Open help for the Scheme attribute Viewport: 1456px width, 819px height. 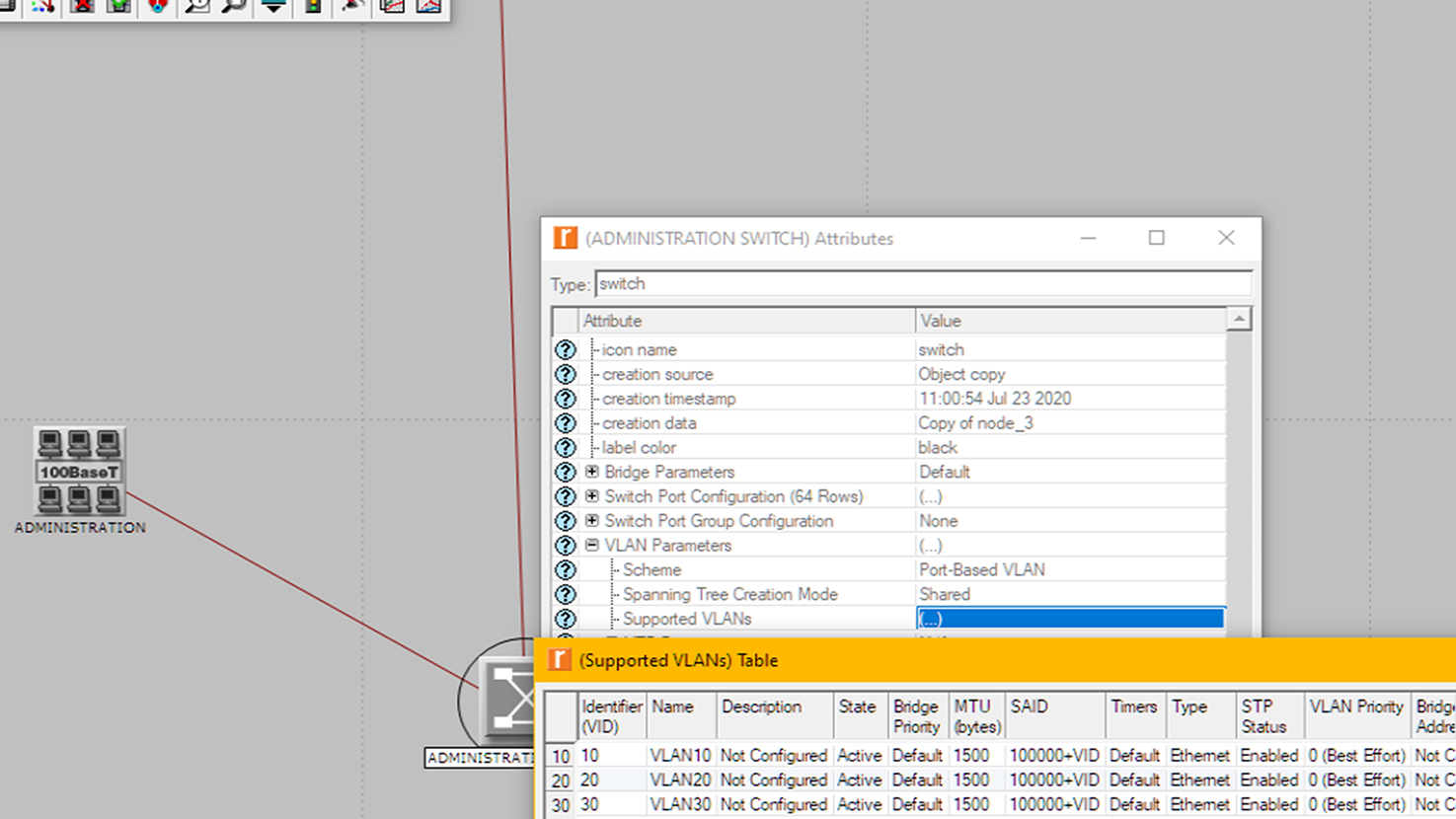[565, 570]
